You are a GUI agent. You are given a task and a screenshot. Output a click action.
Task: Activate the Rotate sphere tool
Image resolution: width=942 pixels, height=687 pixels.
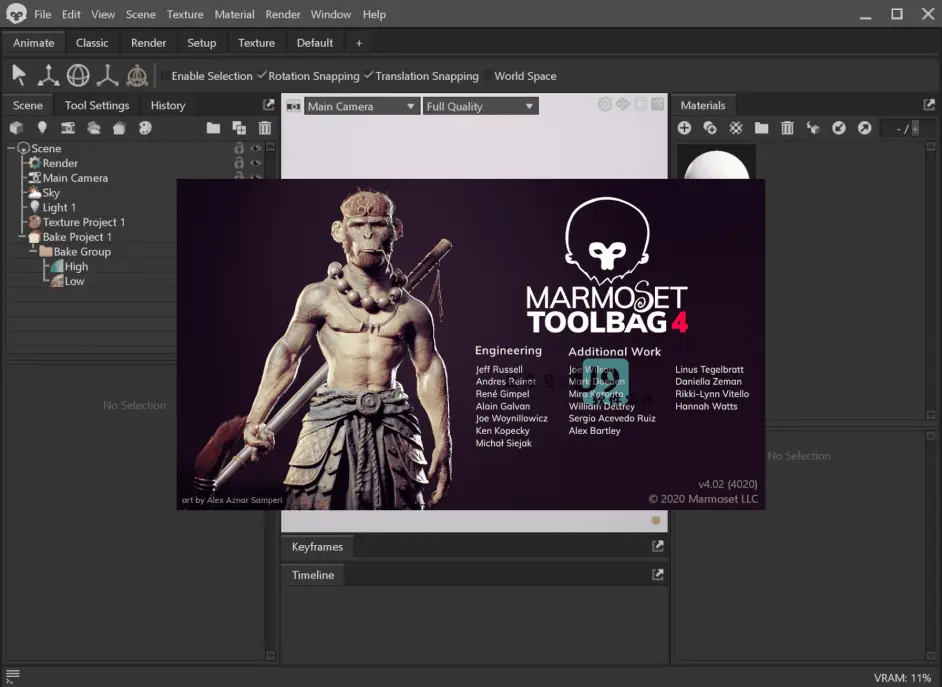pyautogui.click(x=78, y=76)
